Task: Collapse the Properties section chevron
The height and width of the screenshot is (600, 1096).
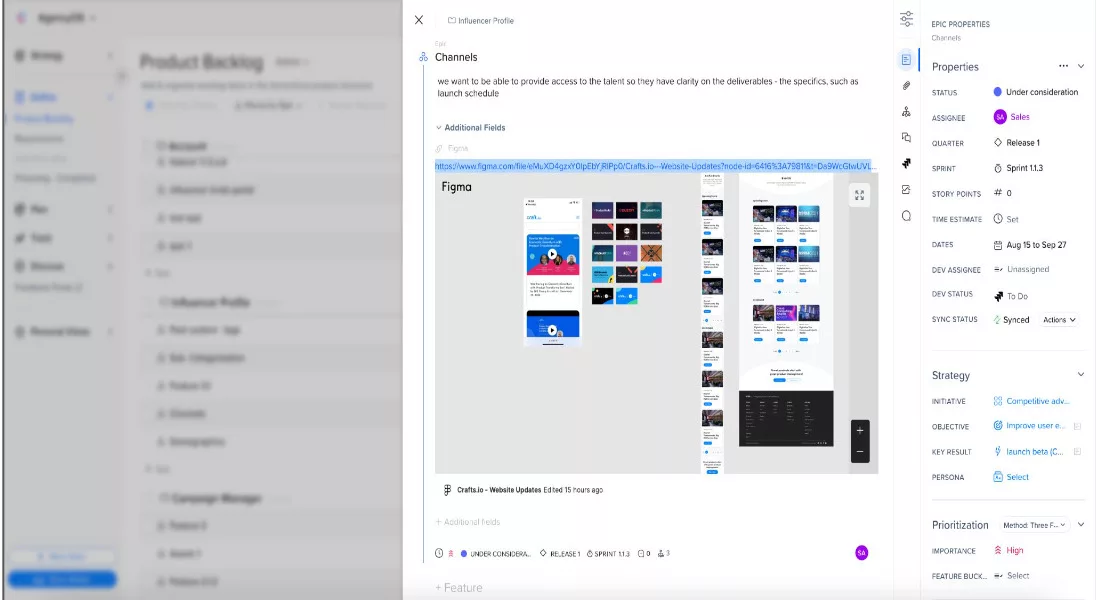Action: (x=1081, y=66)
